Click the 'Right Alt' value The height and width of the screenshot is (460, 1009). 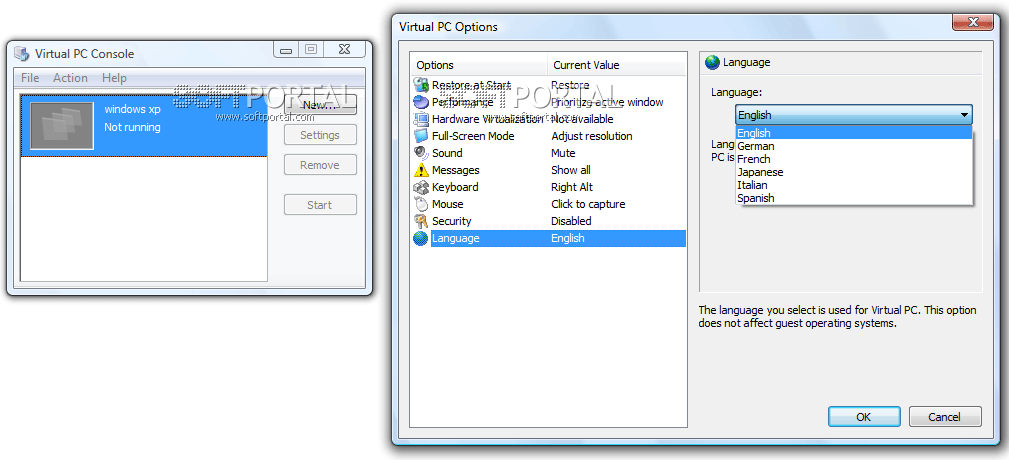pos(572,187)
